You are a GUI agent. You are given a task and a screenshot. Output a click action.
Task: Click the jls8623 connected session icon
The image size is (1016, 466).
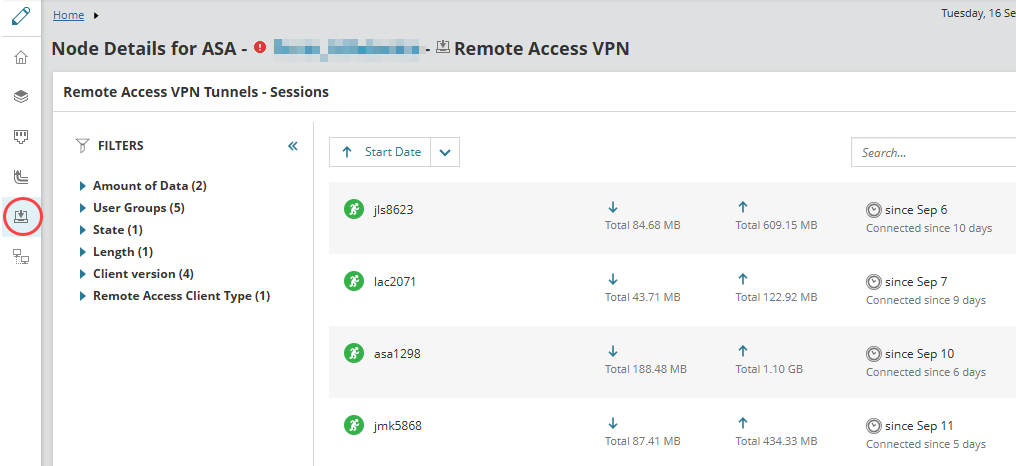[x=353, y=209]
